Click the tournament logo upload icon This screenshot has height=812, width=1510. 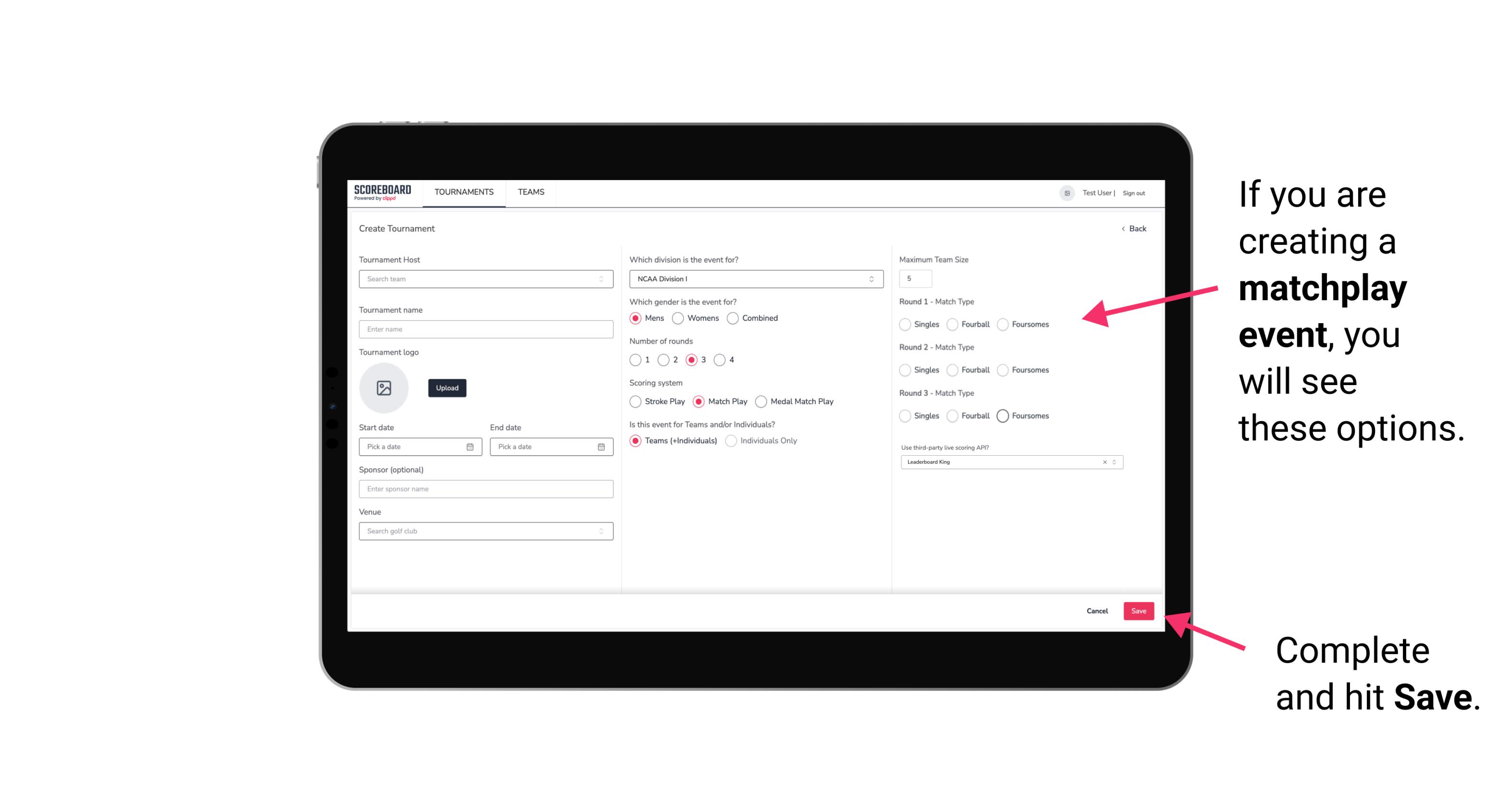click(384, 388)
